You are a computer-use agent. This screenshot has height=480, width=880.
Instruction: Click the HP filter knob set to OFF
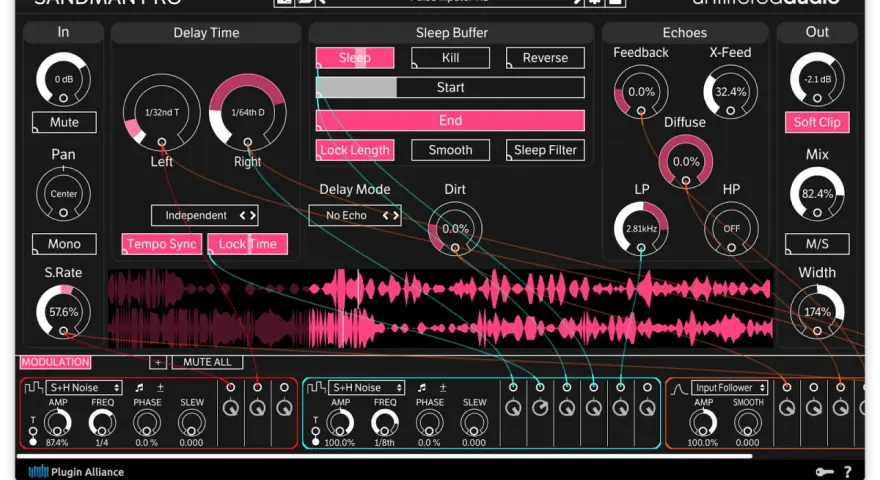coord(731,228)
